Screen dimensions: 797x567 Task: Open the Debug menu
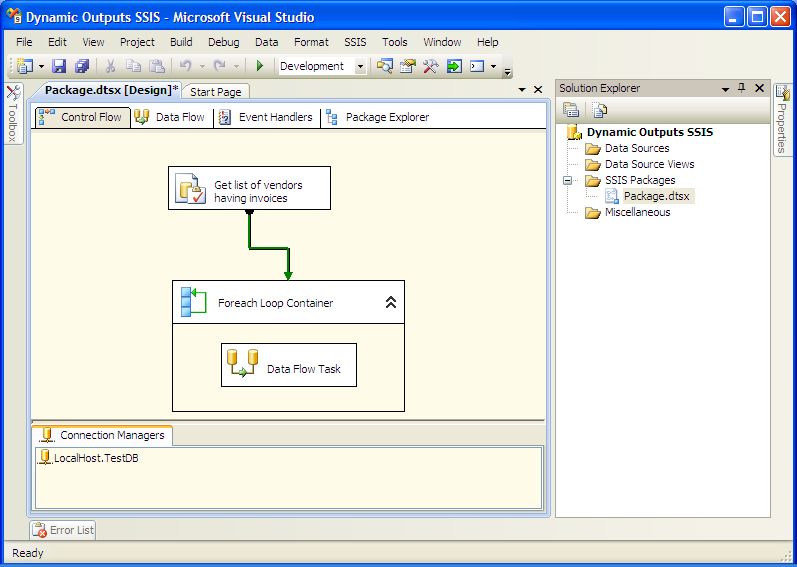point(224,42)
